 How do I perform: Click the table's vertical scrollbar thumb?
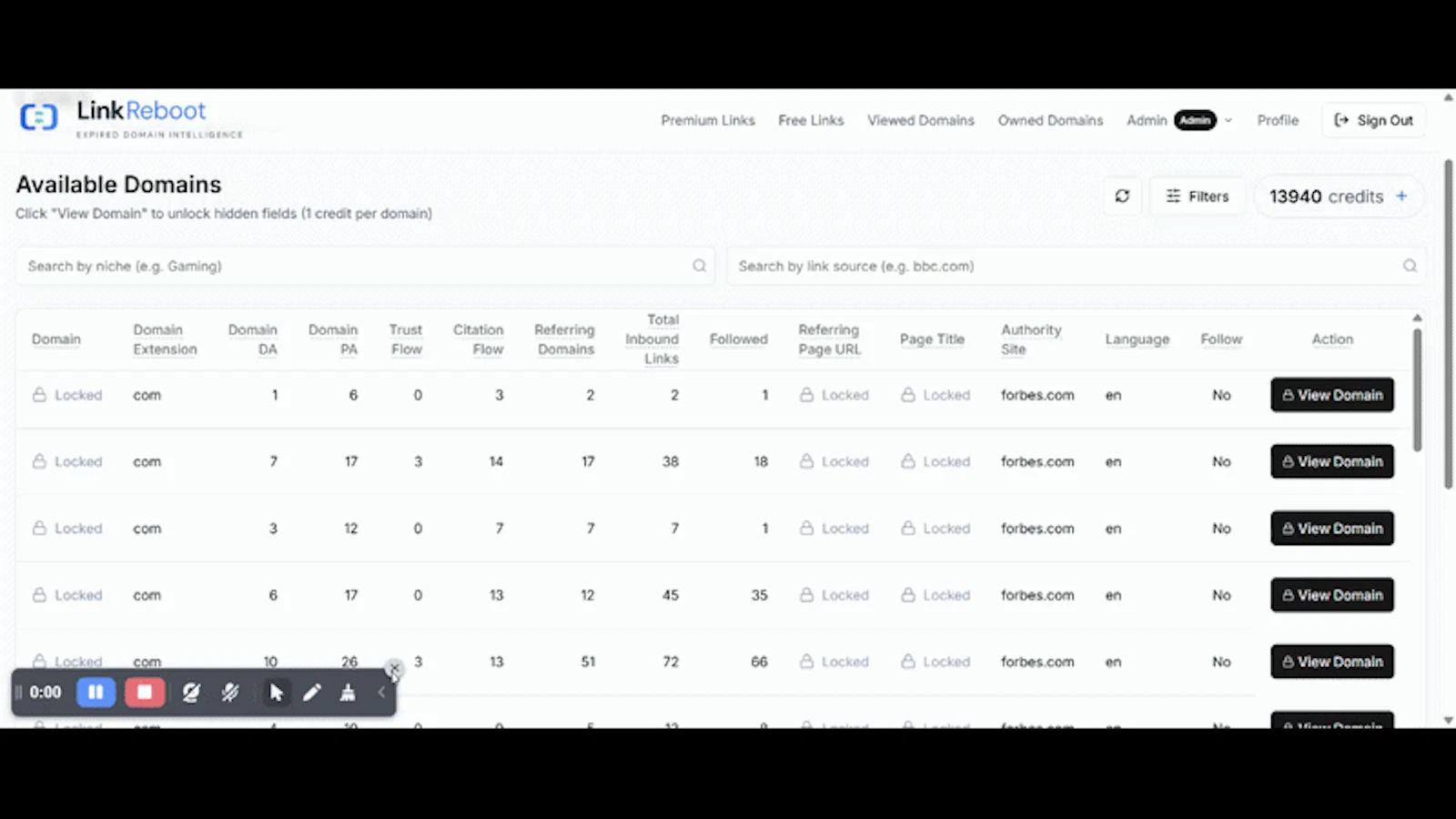1417,389
